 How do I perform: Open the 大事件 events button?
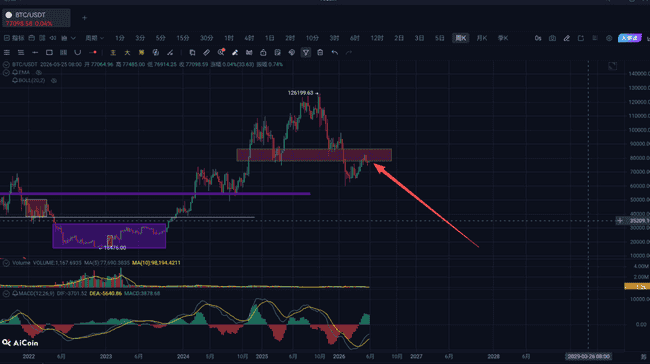tap(630, 38)
